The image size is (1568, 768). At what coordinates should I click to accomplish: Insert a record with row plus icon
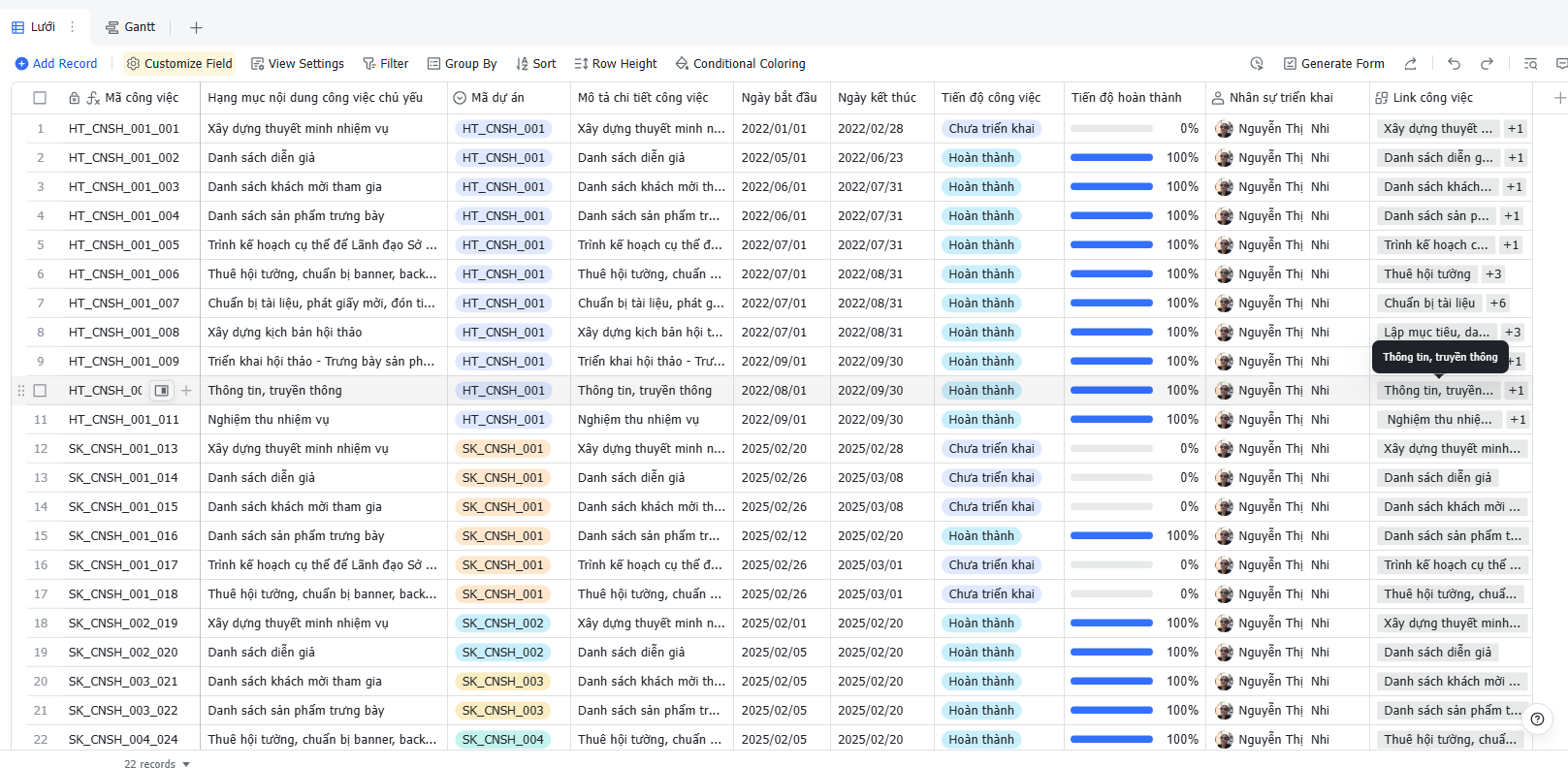(186, 391)
